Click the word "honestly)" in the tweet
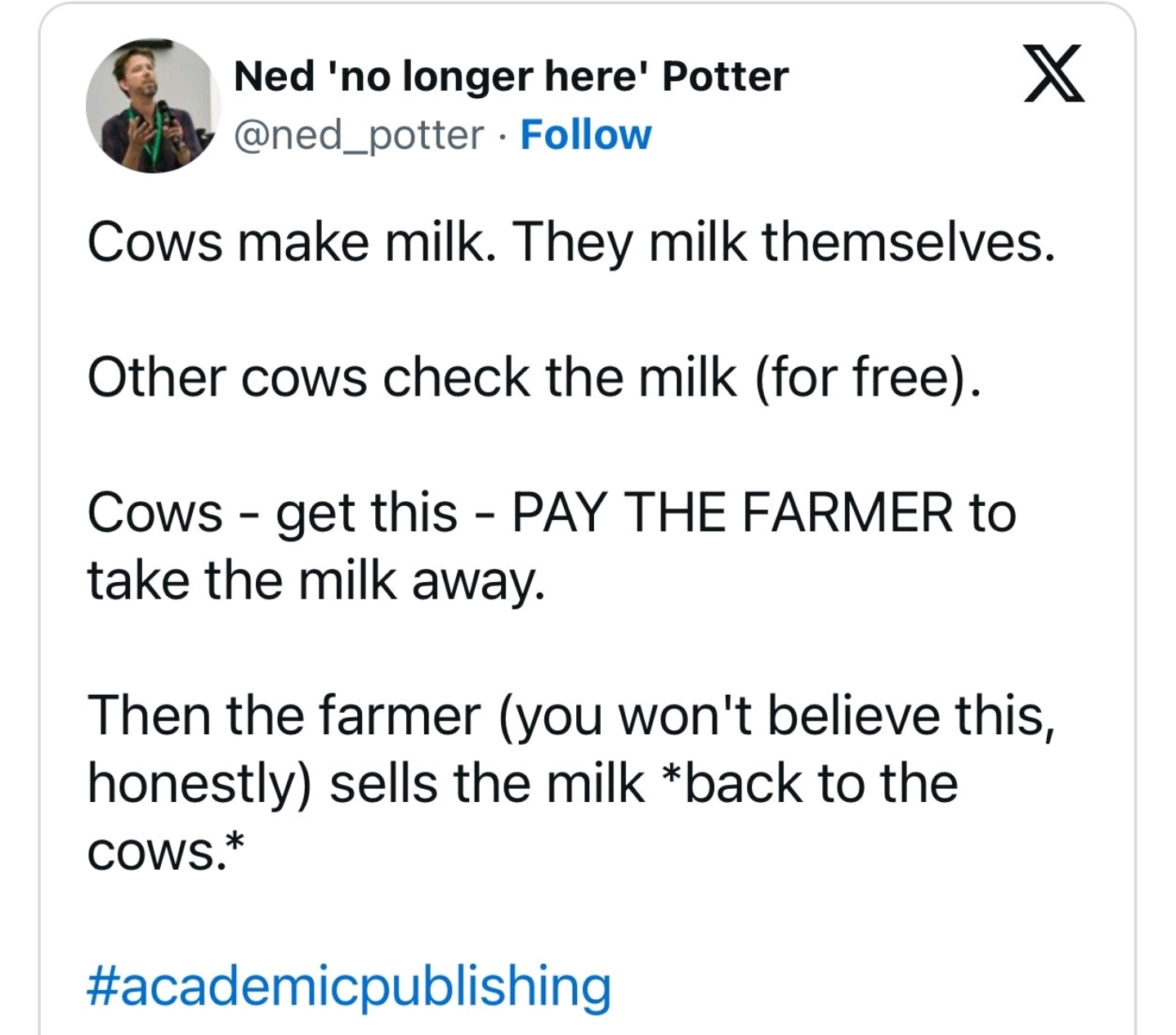1176x1035 pixels. [x=199, y=784]
